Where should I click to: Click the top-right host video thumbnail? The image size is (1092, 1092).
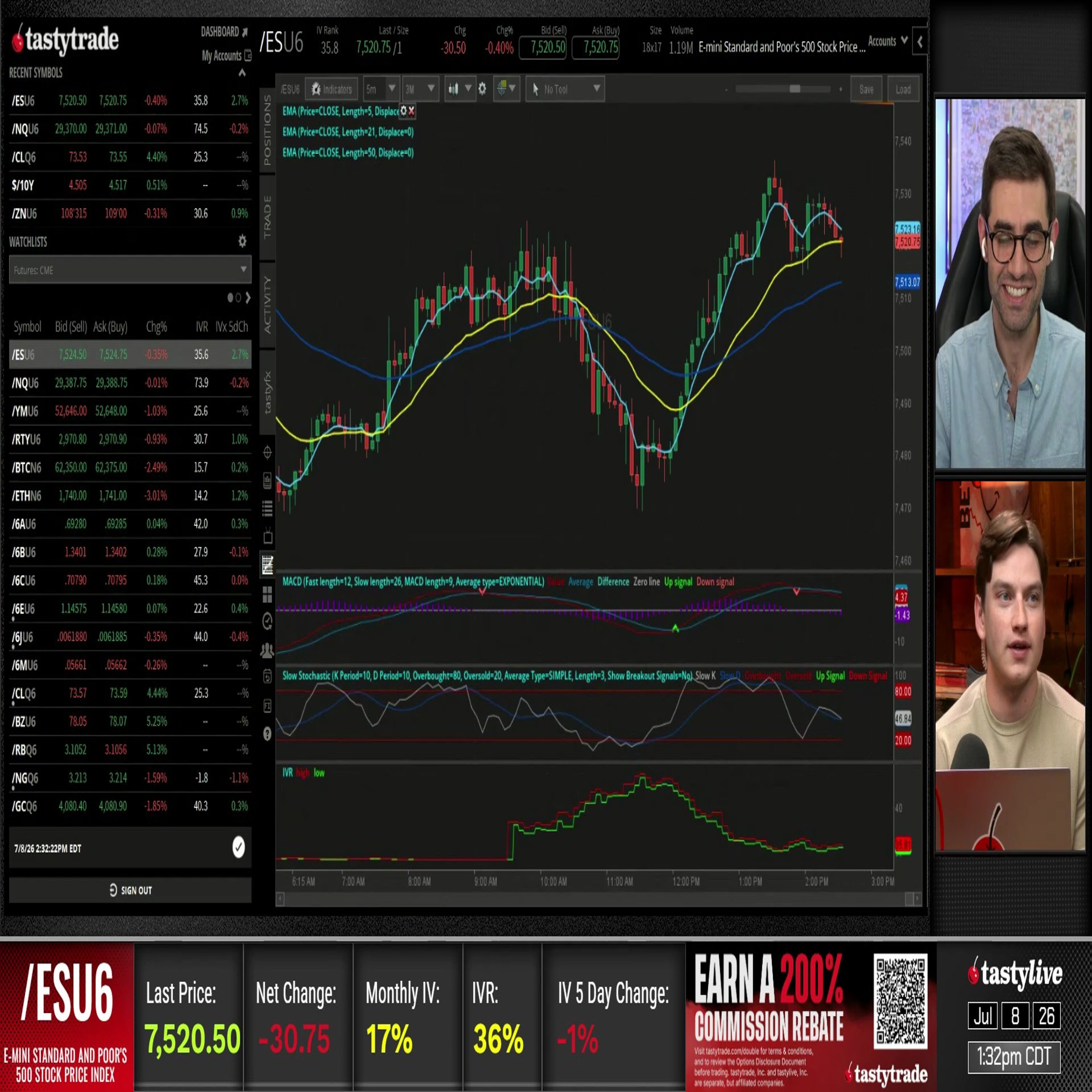[1010, 284]
